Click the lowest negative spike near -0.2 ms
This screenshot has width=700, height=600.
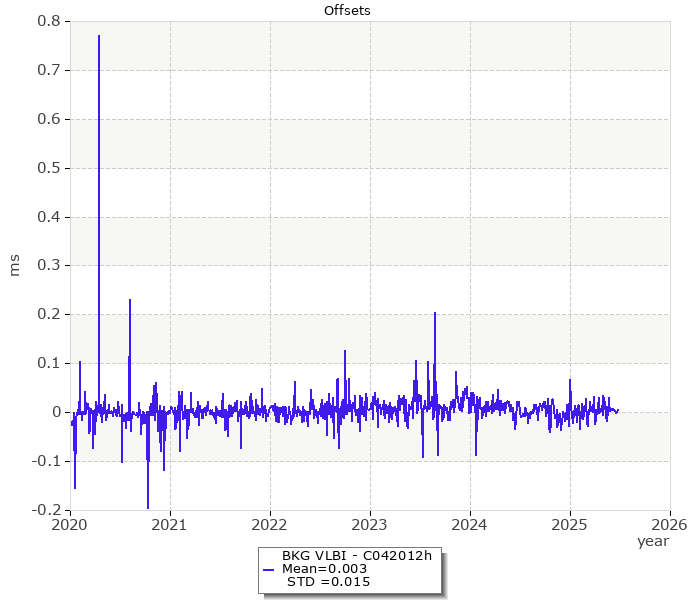(x=148, y=508)
